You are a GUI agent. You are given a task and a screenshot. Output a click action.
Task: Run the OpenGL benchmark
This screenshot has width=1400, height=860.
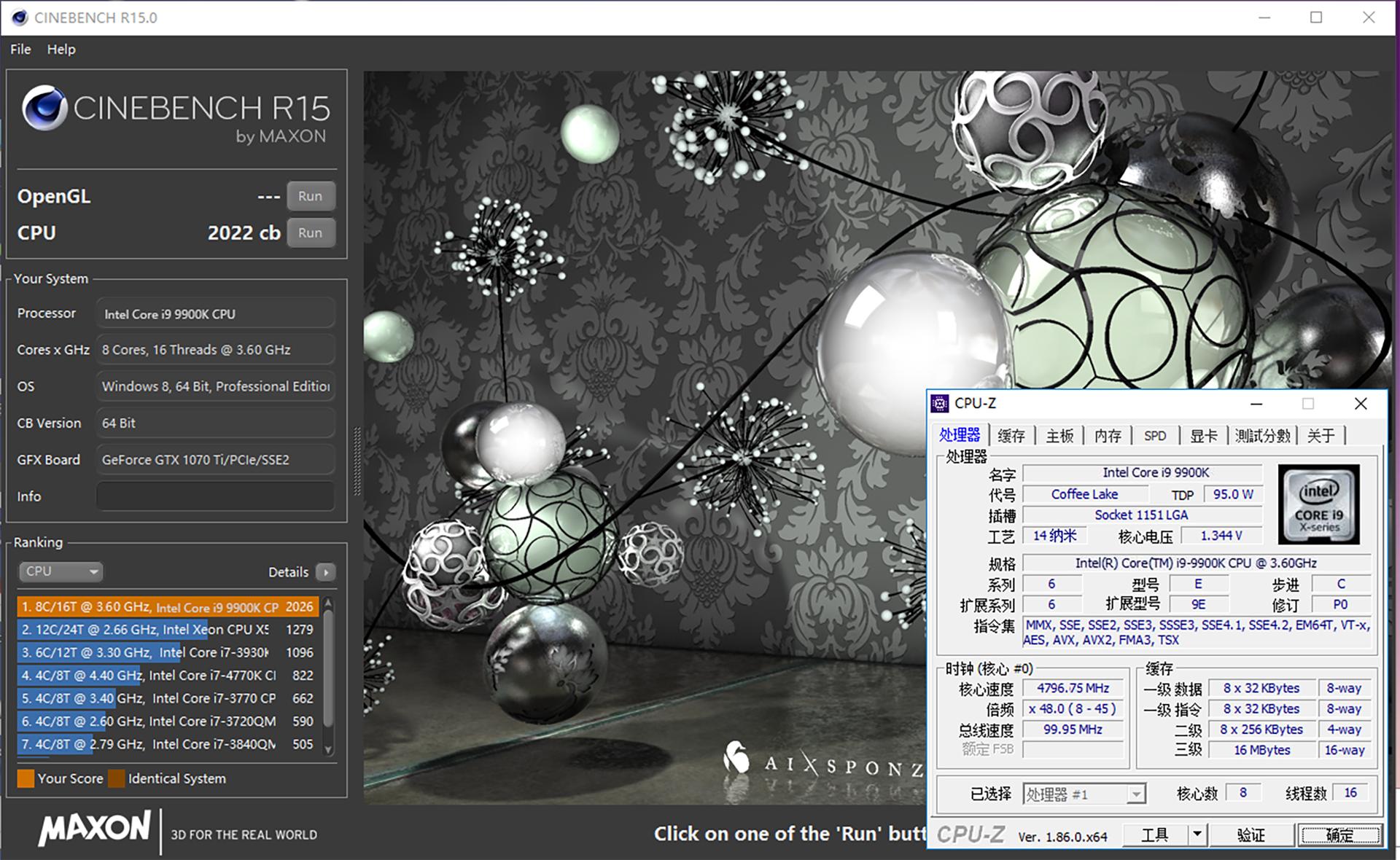pos(310,196)
